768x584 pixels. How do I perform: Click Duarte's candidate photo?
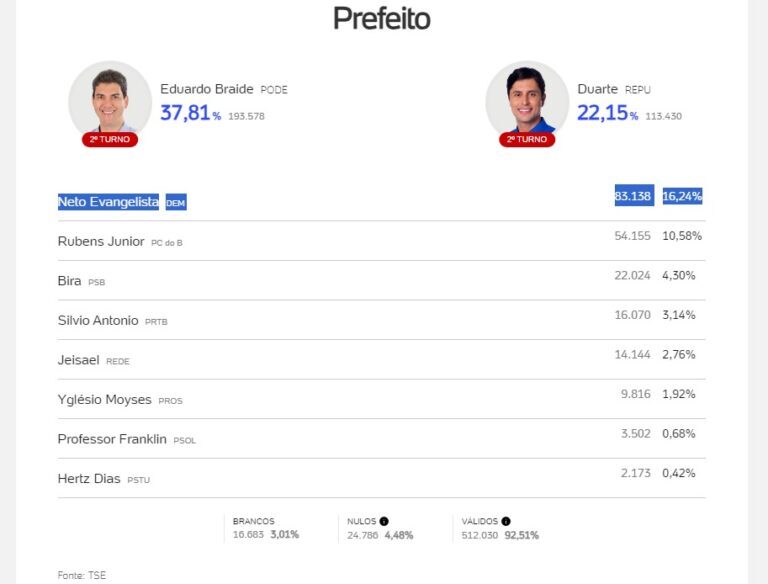(x=526, y=101)
